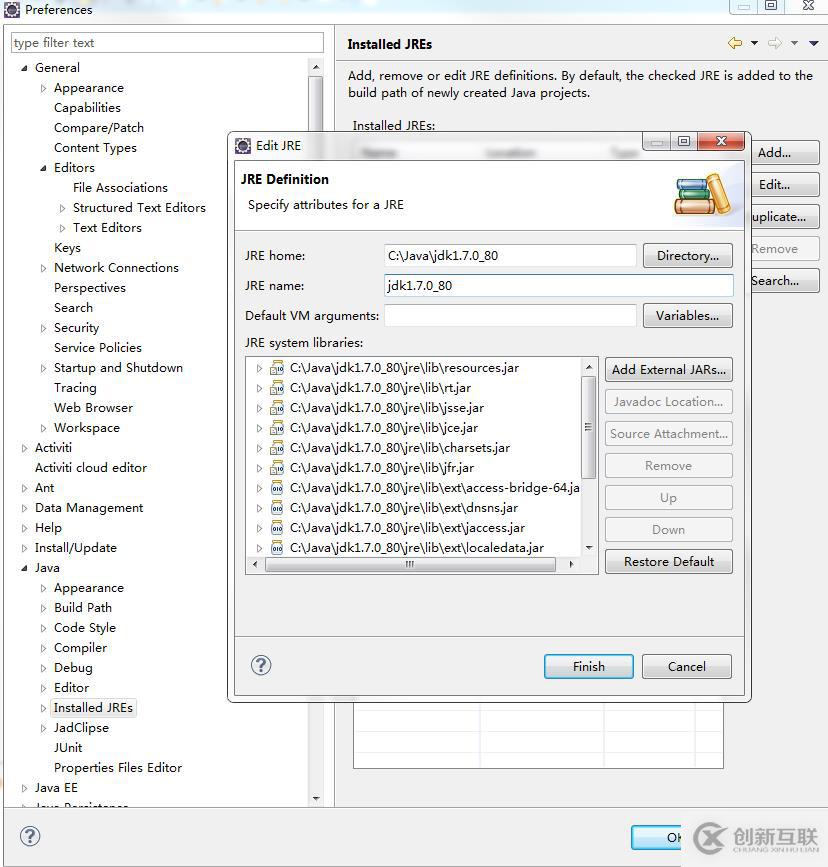
Task: Select the localedata.jar library icon
Action: tap(277, 547)
